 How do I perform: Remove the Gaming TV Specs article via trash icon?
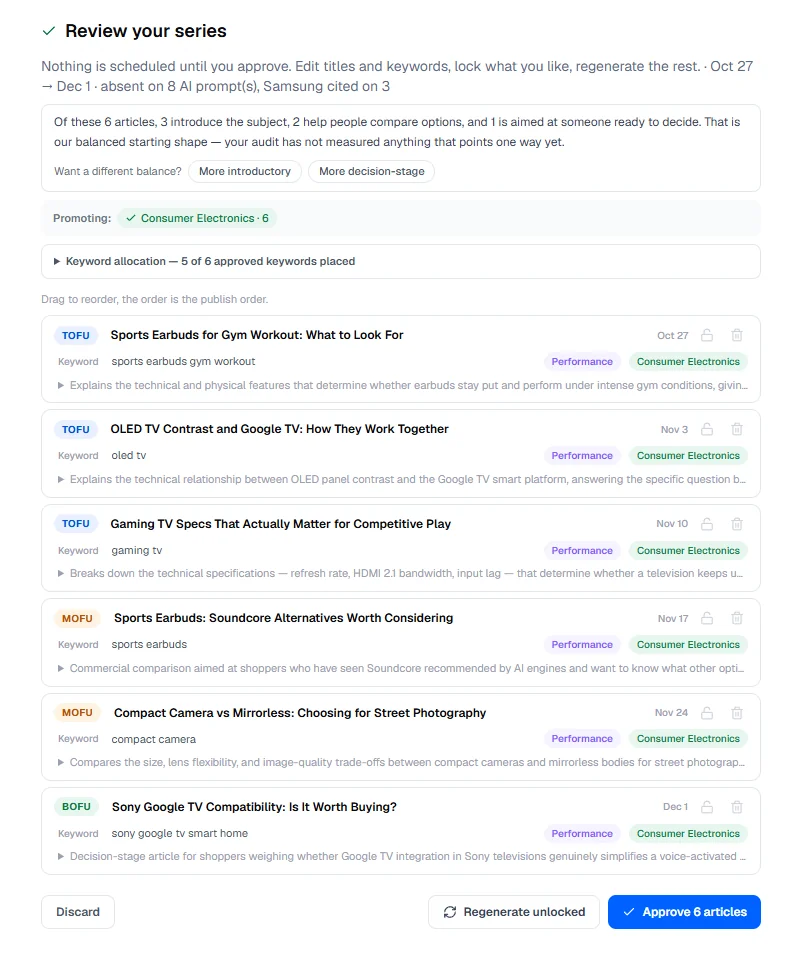click(736, 524)
